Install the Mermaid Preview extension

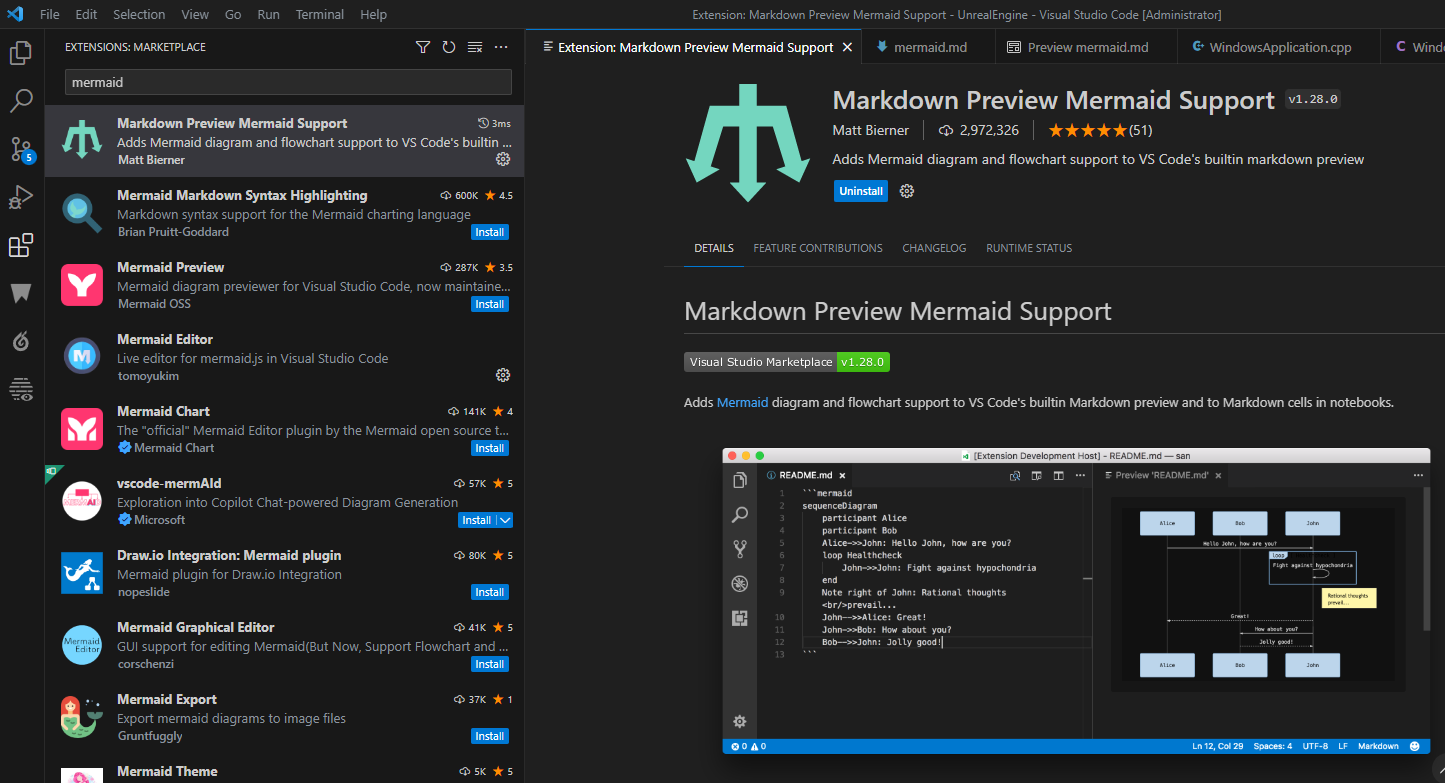[490, 304]
